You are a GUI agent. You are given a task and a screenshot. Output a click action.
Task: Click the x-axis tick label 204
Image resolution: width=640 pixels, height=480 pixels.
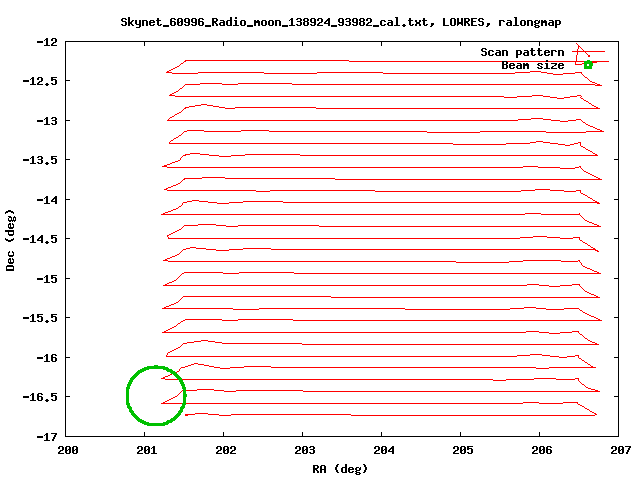coord(384,450)
